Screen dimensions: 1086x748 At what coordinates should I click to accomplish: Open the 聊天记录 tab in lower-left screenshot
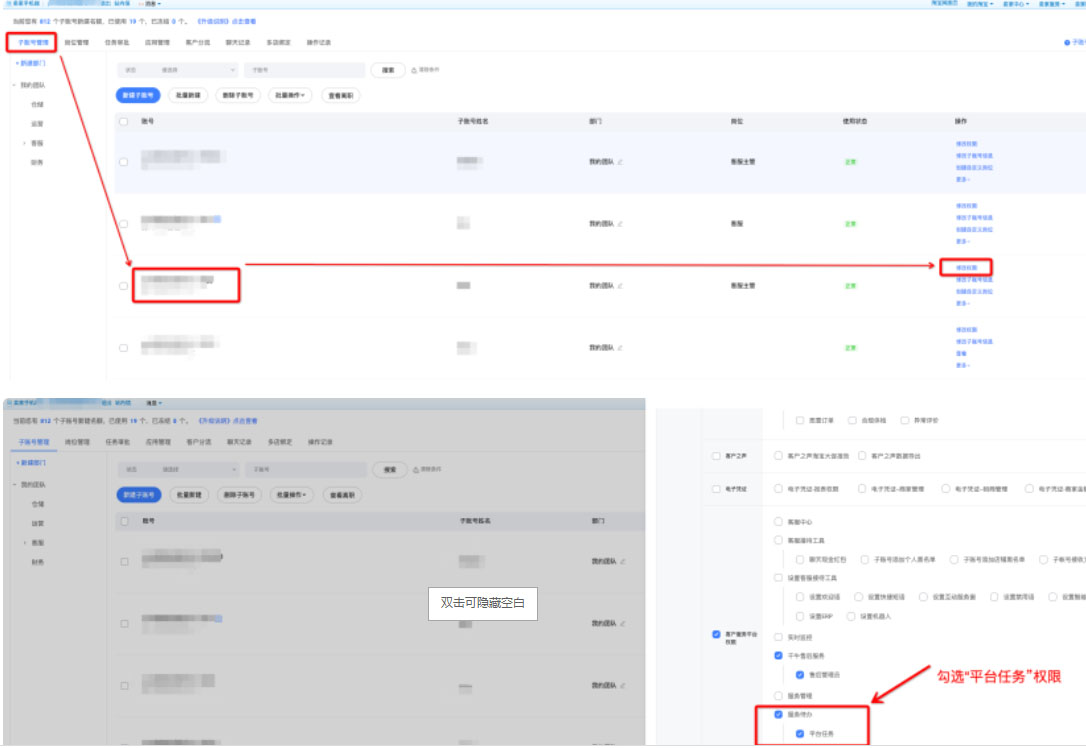point(239,441)
